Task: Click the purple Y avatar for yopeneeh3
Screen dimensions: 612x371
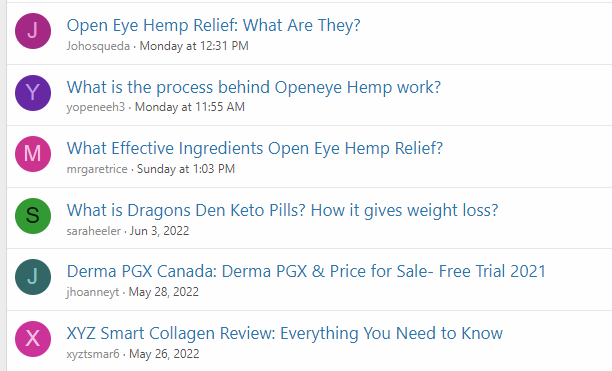Action: click(33, 93)
